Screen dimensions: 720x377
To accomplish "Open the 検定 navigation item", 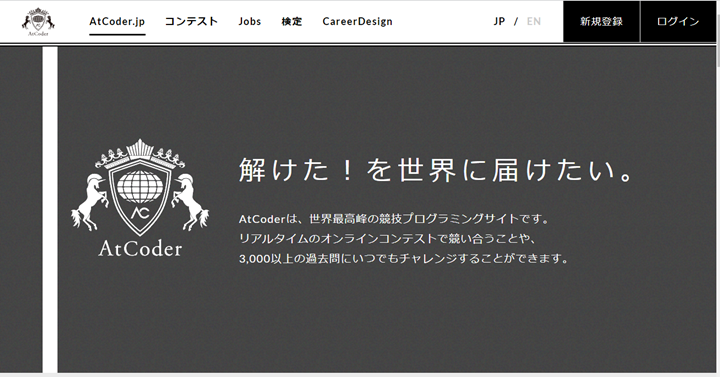I will pos(292,22).
